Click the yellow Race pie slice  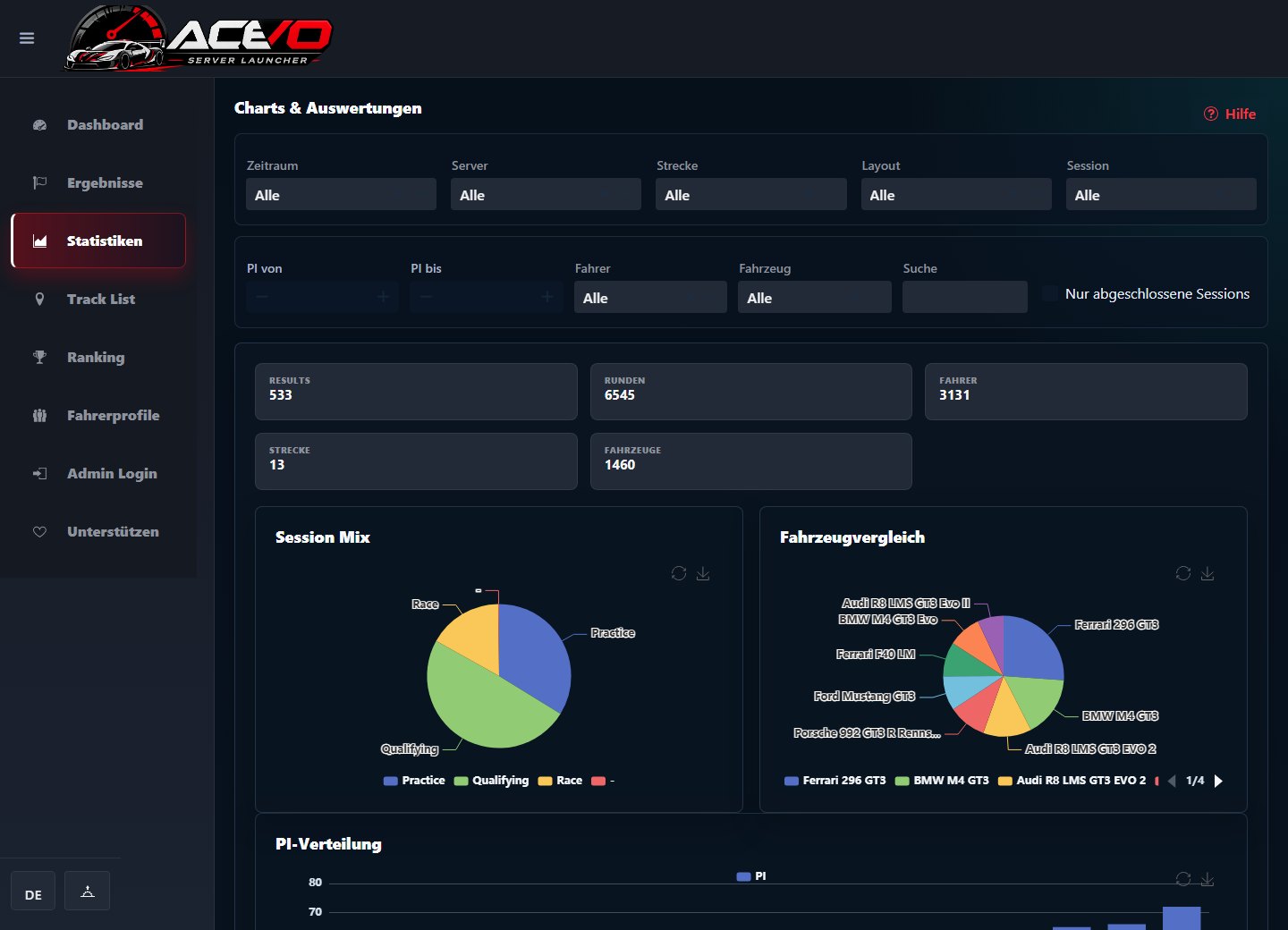[x=476, y=637]
